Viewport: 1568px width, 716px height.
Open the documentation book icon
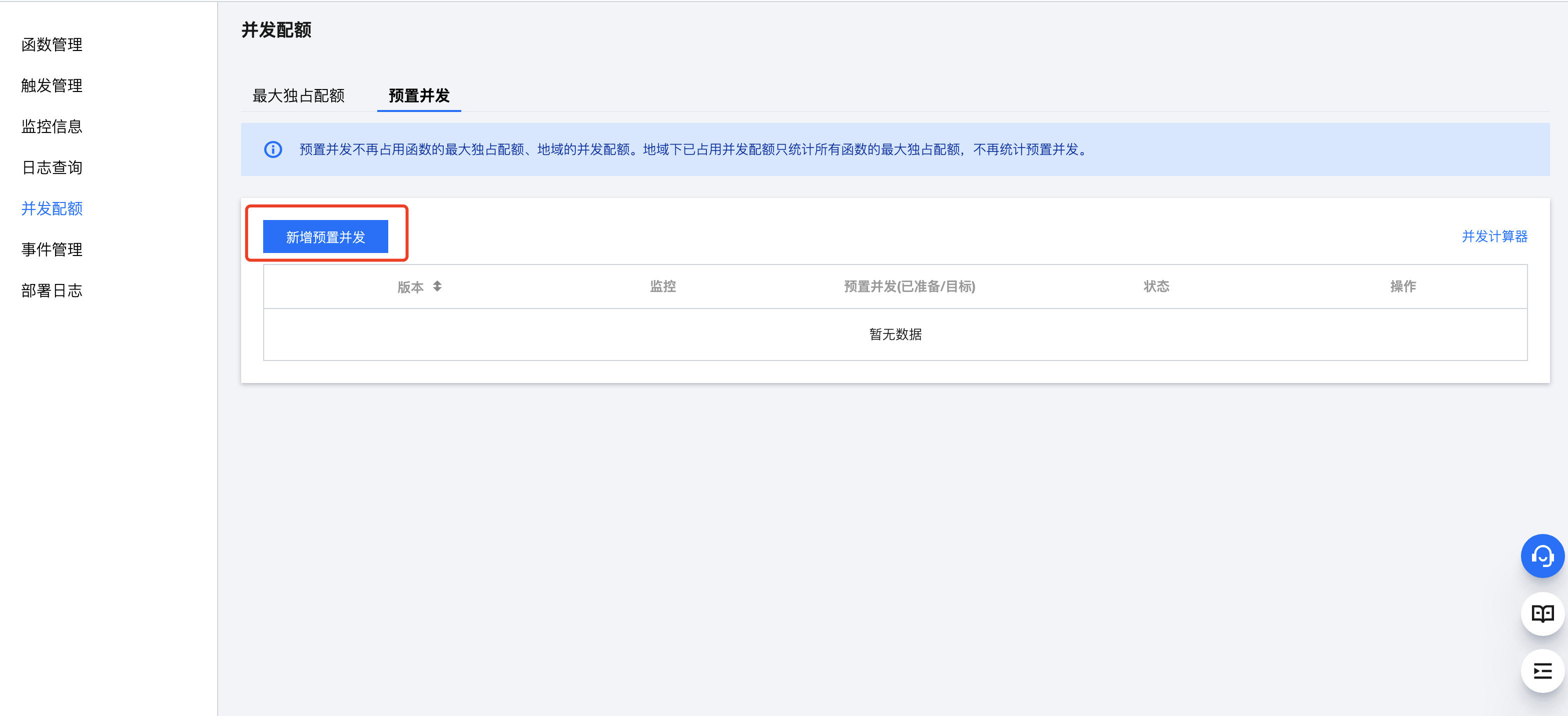click(1542, 613)
